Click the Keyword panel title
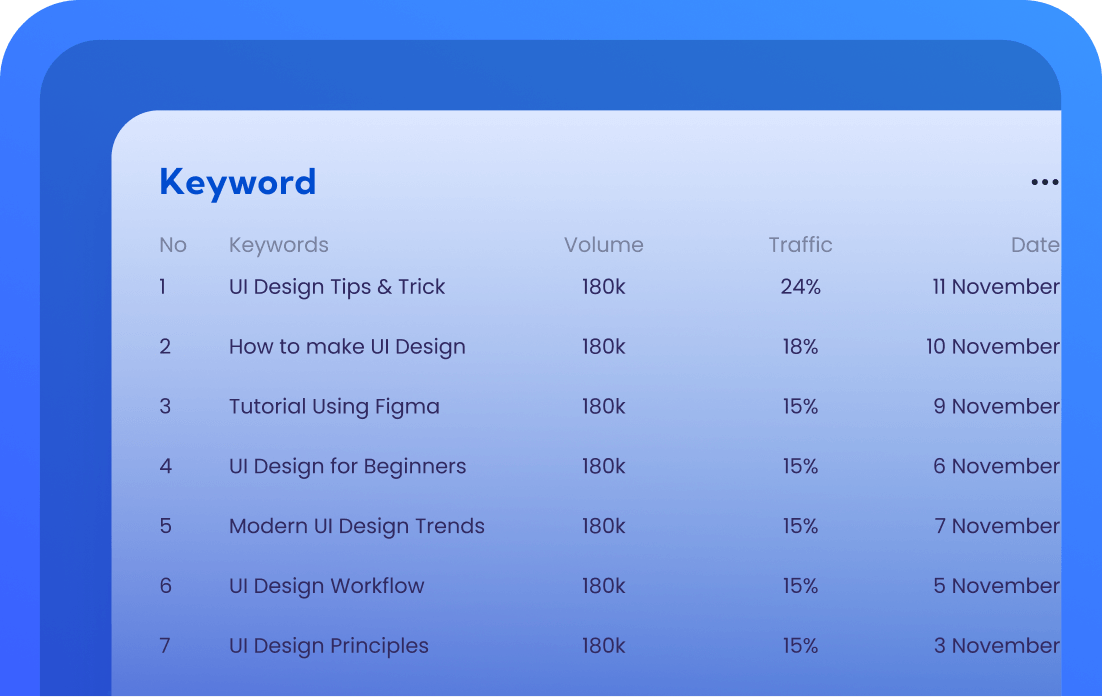 coord(238,182)
